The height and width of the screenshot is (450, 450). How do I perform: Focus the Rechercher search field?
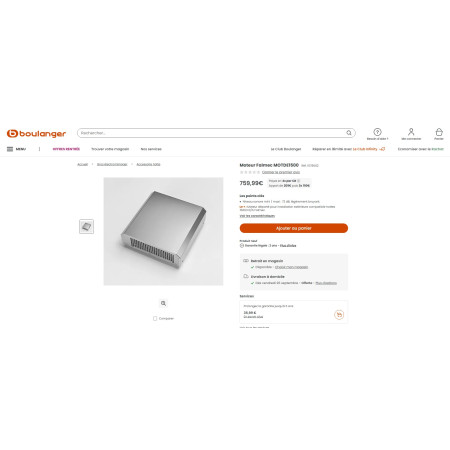(x=216, y=133)
